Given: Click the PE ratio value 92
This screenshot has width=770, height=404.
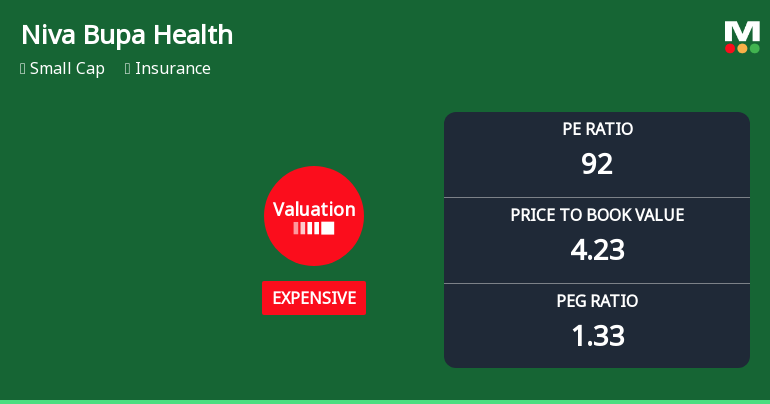Looking at the screenshot, I should point(597,163).
